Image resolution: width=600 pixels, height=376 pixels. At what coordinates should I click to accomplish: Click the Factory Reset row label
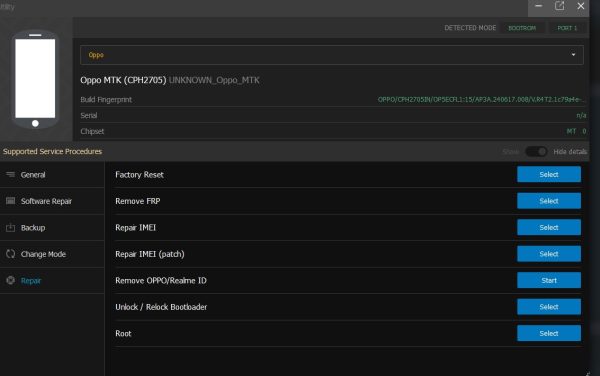[139, 175]
